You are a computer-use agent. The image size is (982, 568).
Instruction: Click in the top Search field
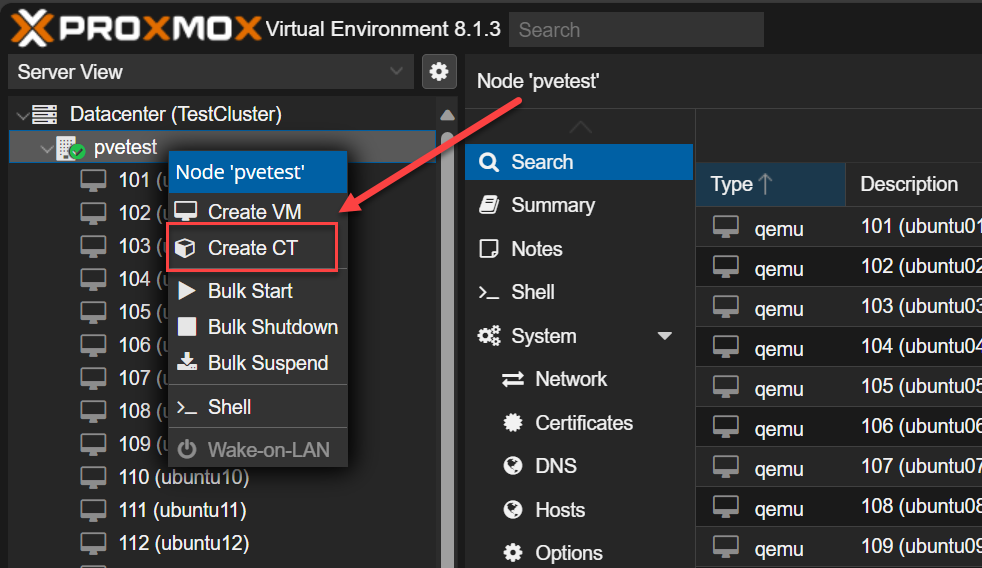[636, 30]
